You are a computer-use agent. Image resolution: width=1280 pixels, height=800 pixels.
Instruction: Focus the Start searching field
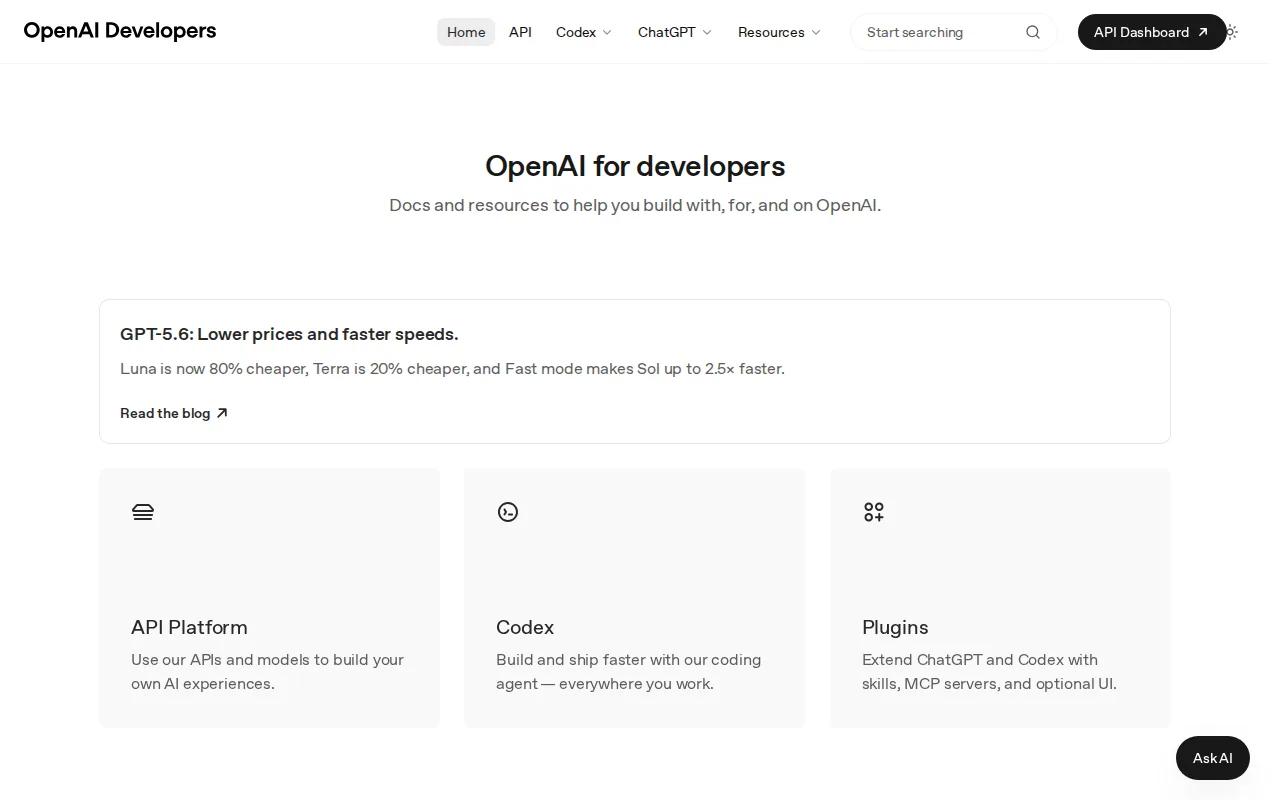pos(953,32)
